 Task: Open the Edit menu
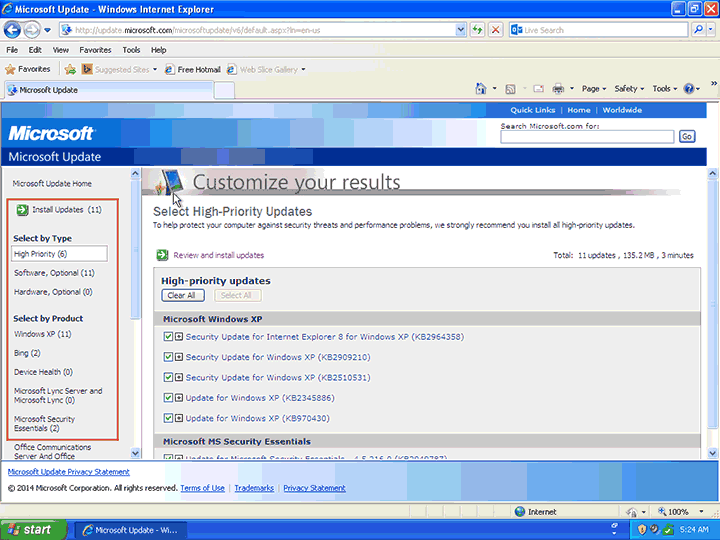click(x=35, y=50)
